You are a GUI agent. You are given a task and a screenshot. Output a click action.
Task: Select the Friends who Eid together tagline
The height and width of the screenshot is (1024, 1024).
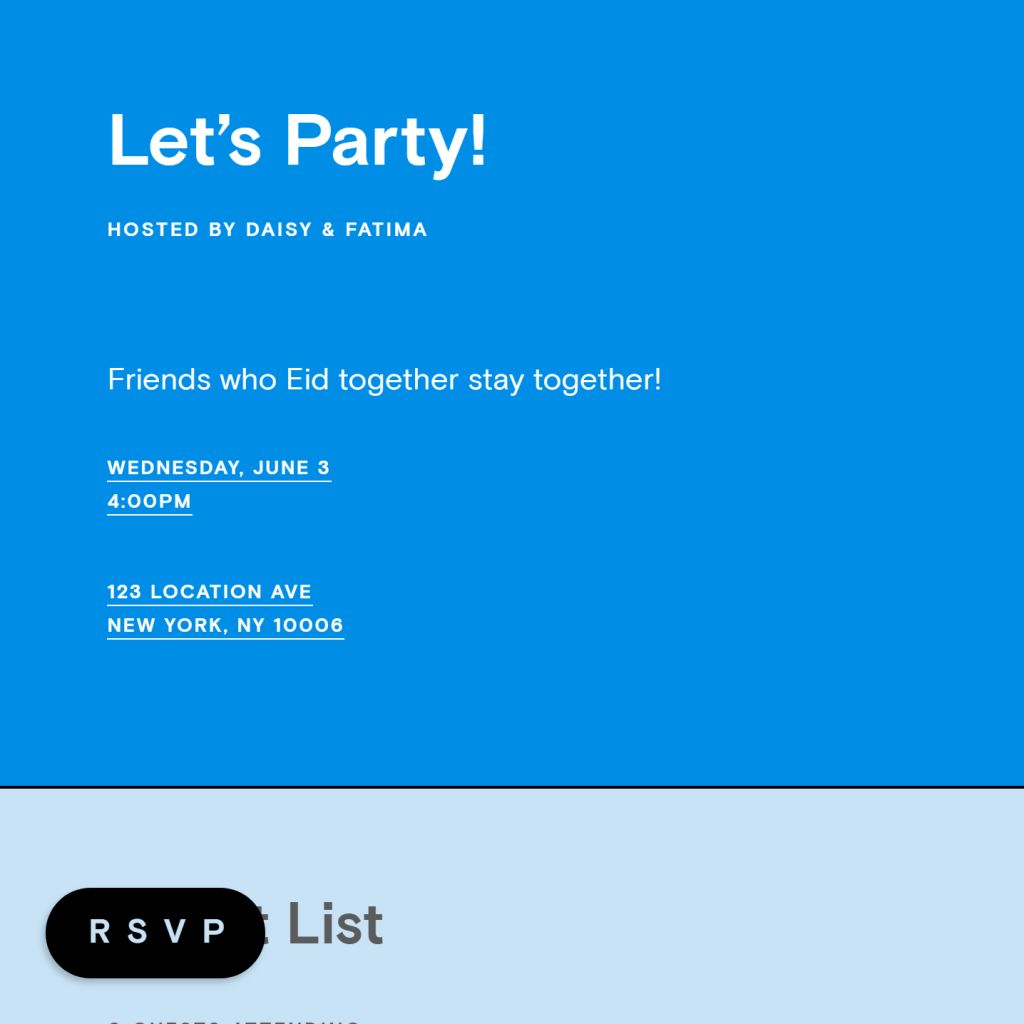click(x=384, y=380)
